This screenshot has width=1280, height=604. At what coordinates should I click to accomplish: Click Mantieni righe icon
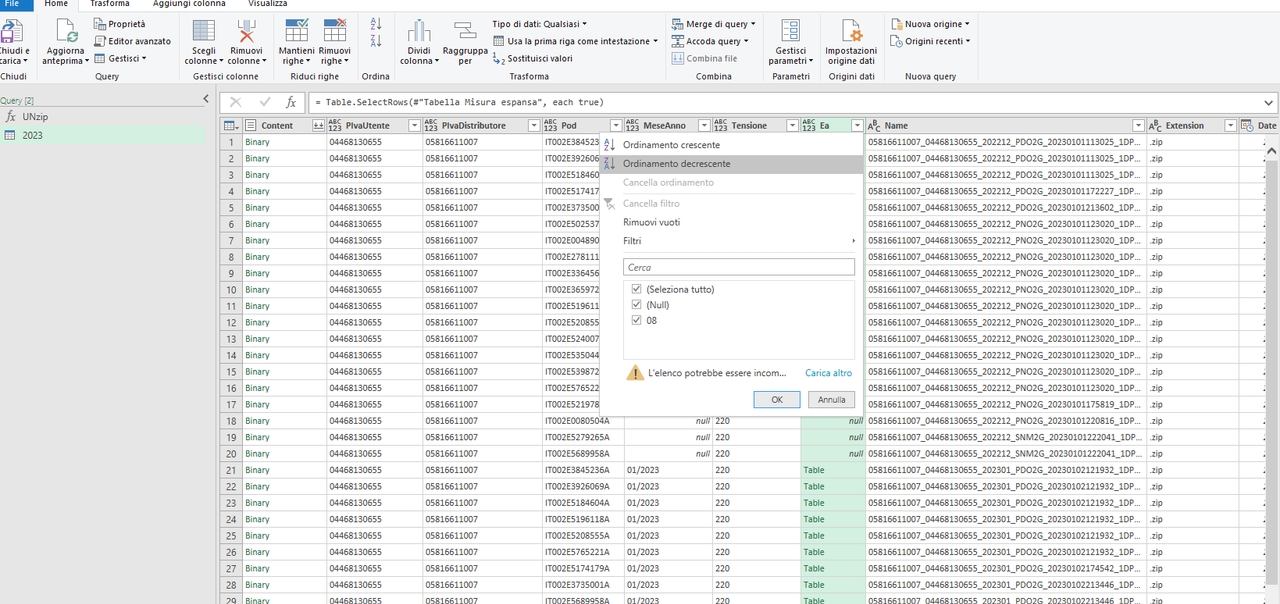[x=297, y=30]
